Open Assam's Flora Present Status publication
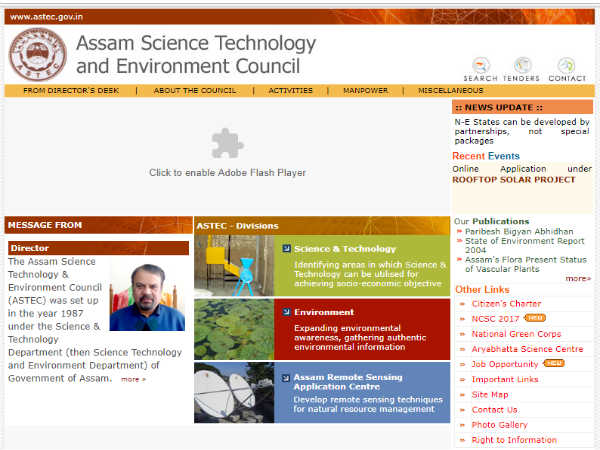 tap(526, 264)
